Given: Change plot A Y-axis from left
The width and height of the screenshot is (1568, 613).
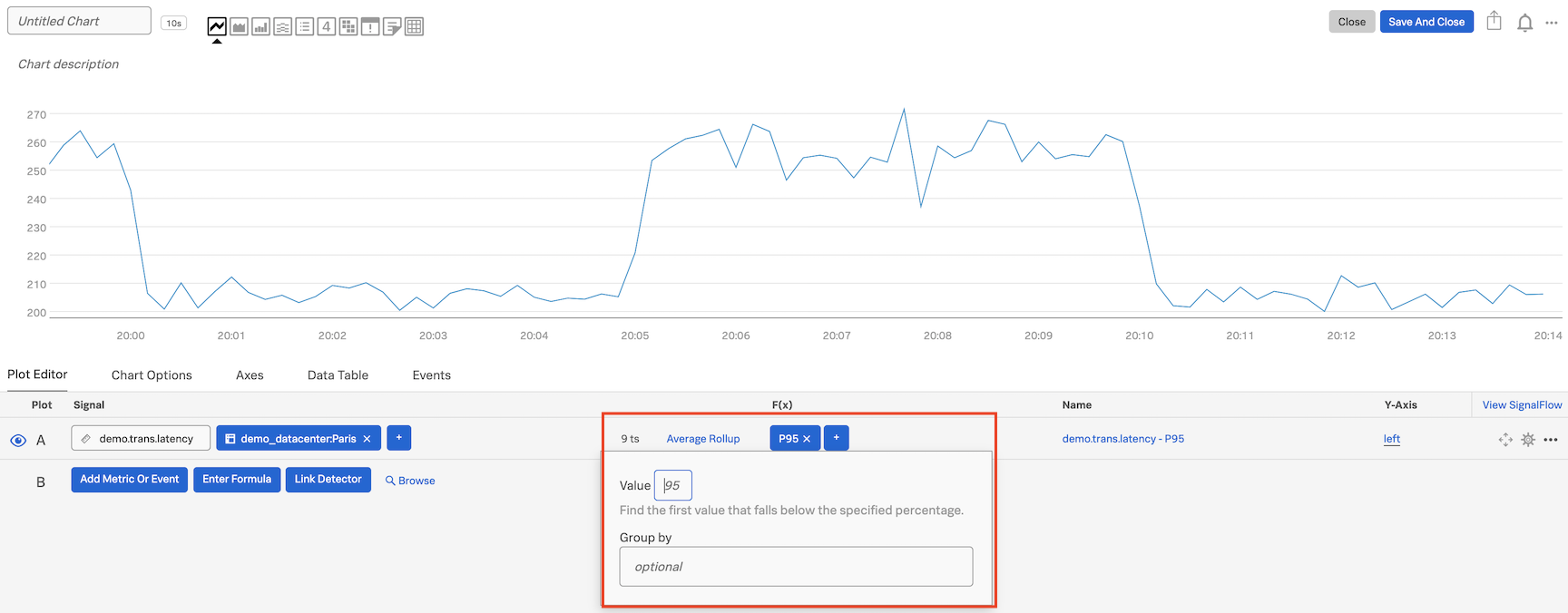Looking at the screenshot, I should [1392, 439].
